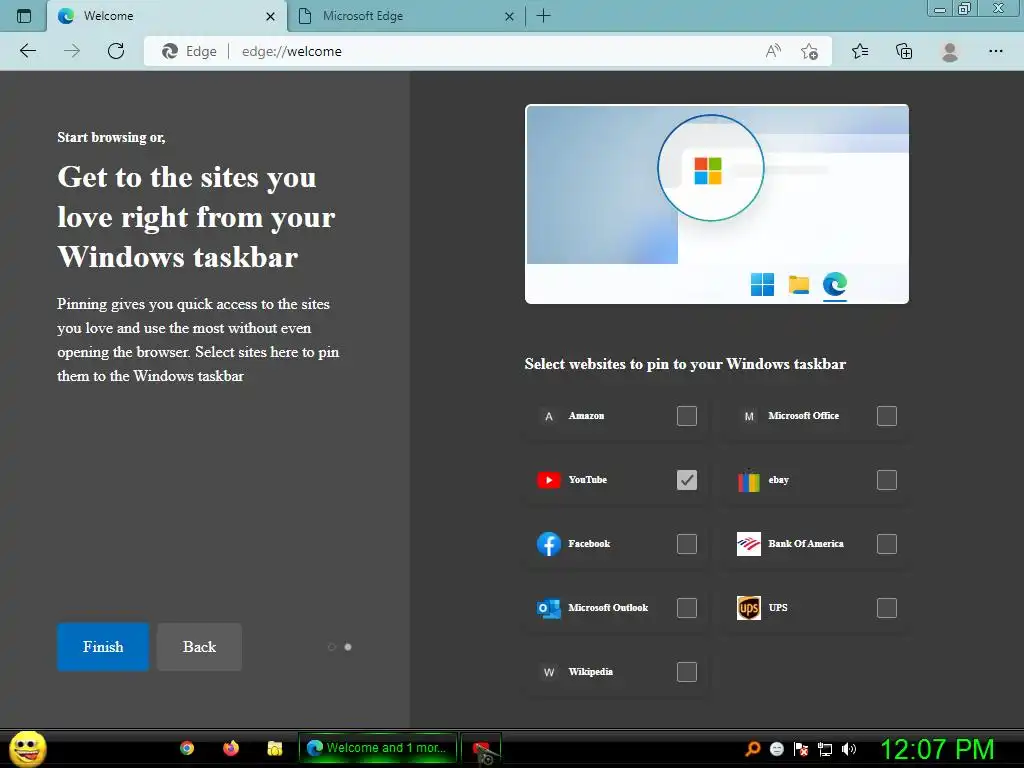Screen dimensions: 1024x768
Task: Click the Bank Of America logo icon
Action: 748,544
